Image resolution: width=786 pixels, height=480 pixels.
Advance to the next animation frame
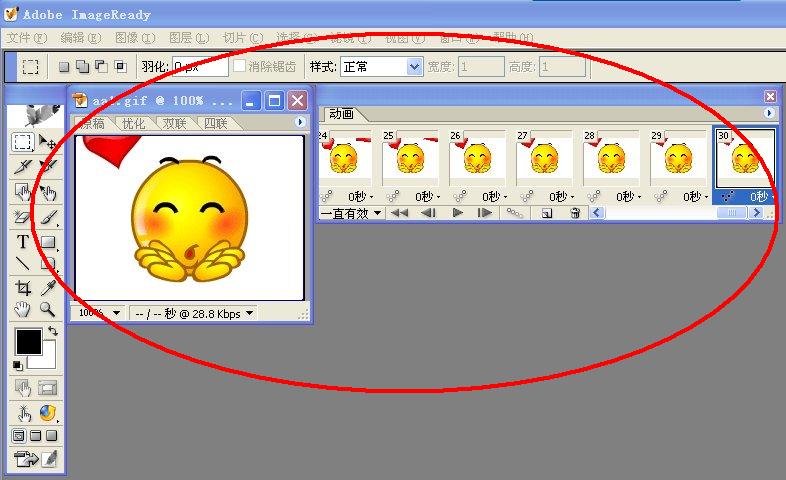pyautogui.click(x=485, y=213)
